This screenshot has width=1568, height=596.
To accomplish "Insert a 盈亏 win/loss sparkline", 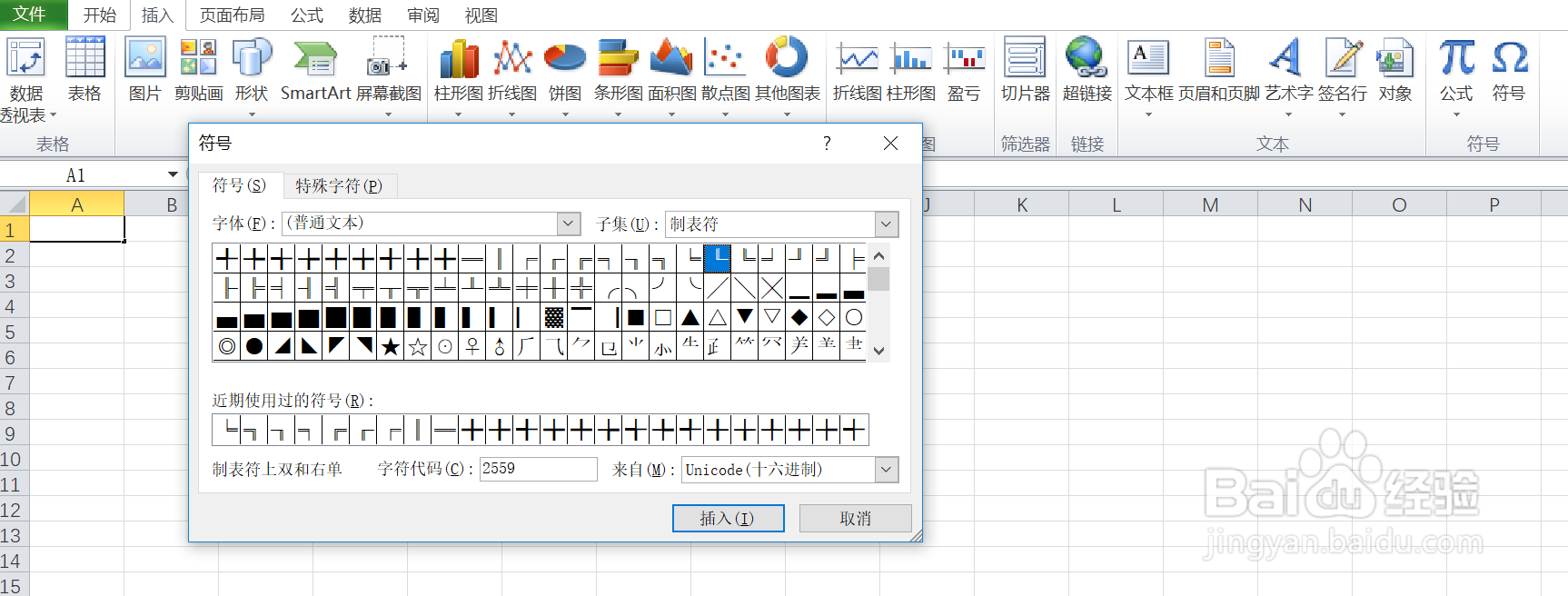I will point(964,71).
